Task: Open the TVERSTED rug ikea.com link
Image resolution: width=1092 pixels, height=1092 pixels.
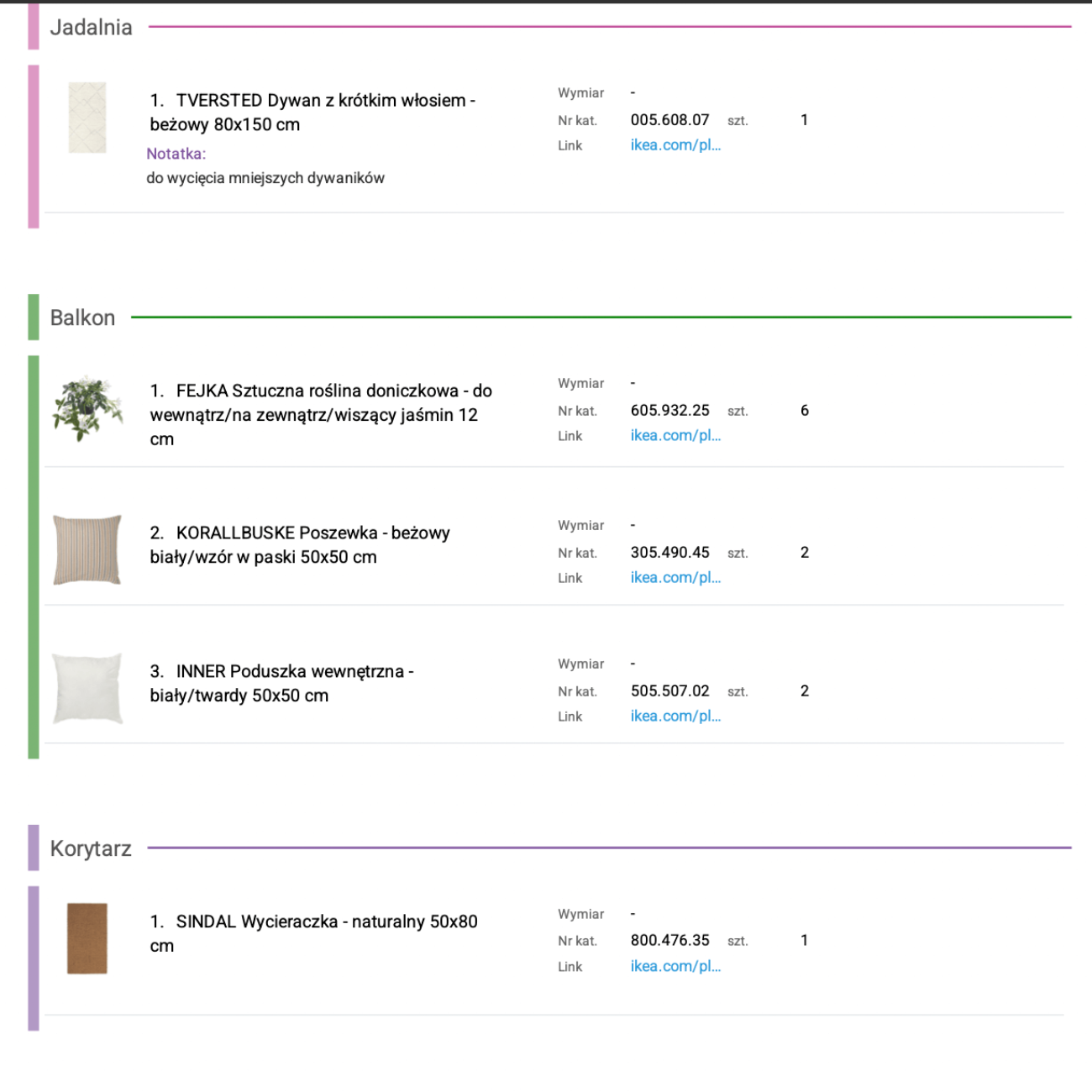Action: tap(675, 145)
